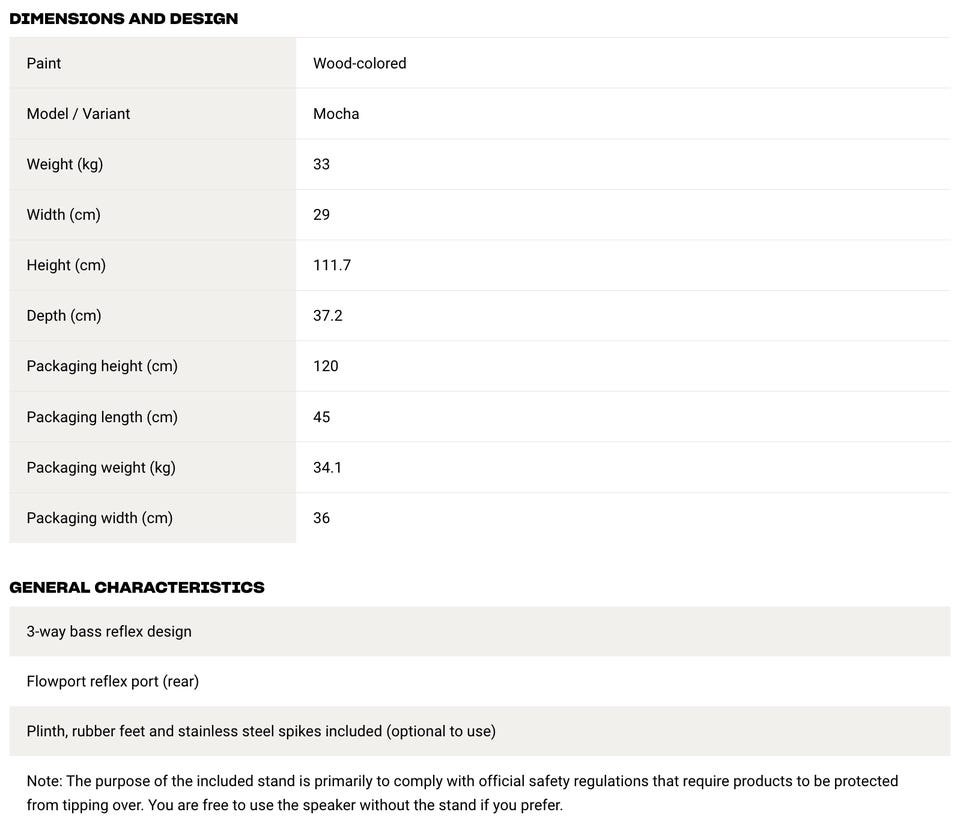The height and width of the screenshot is (824, 960).
Task: Select the 120 packaging height value
Action: tap(326, 366)
